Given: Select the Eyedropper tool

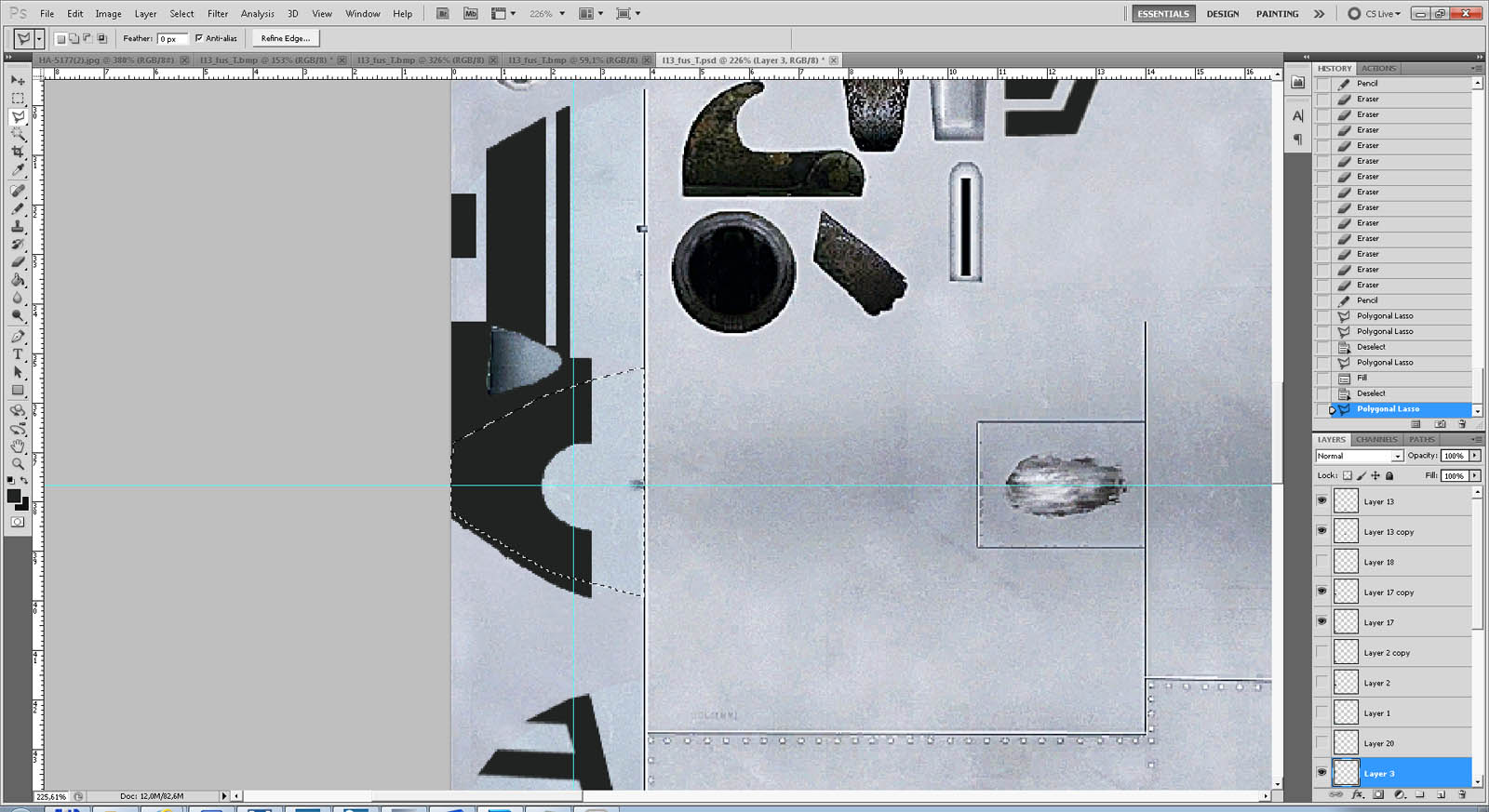Looking at the screenshot, I should coord(18,170).
